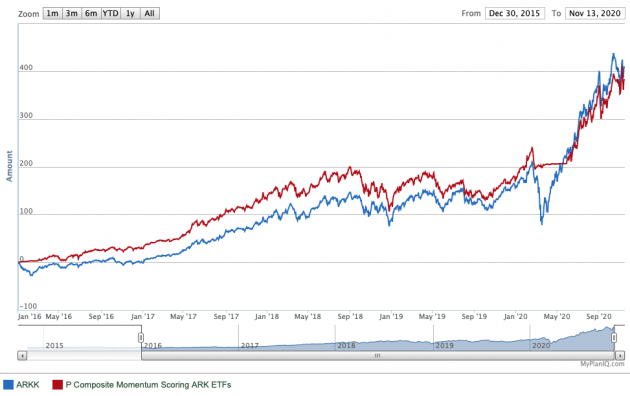Screen dimensions: 630x396
Task: Show All data range
Action: 149,14
